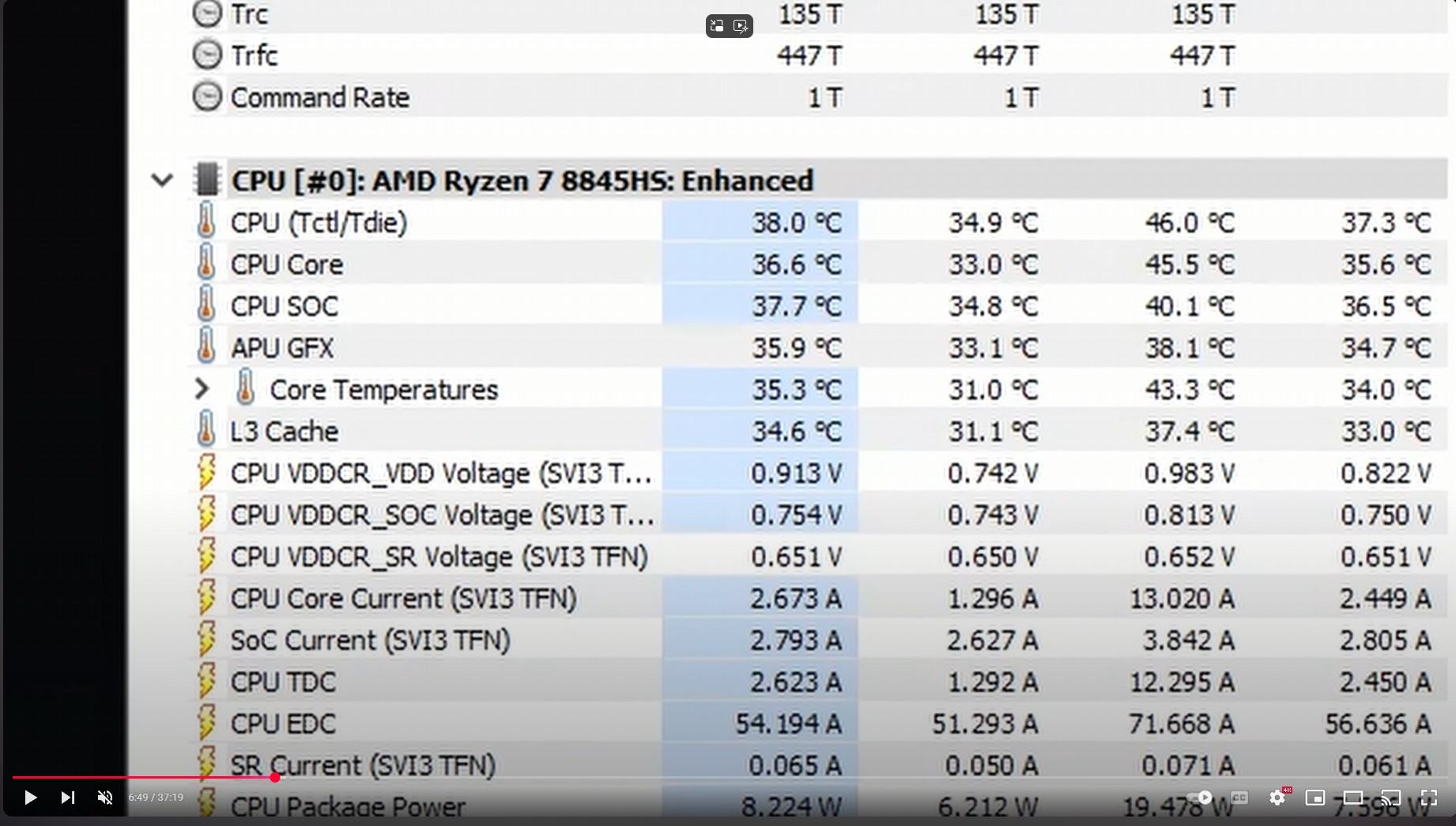The height and width of the screenshot is (826, 1456).
Task: Click the 38.0 °C current value
Action: pyautogui.click(x=797, y=223)
